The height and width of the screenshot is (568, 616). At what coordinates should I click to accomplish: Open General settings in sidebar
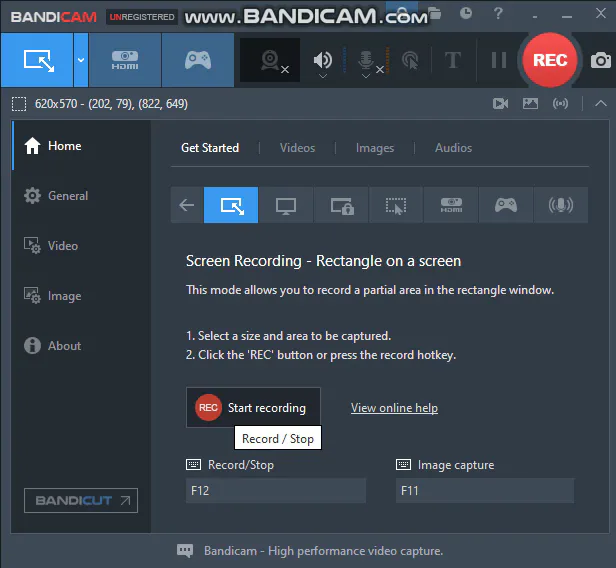tap(81, 196)
